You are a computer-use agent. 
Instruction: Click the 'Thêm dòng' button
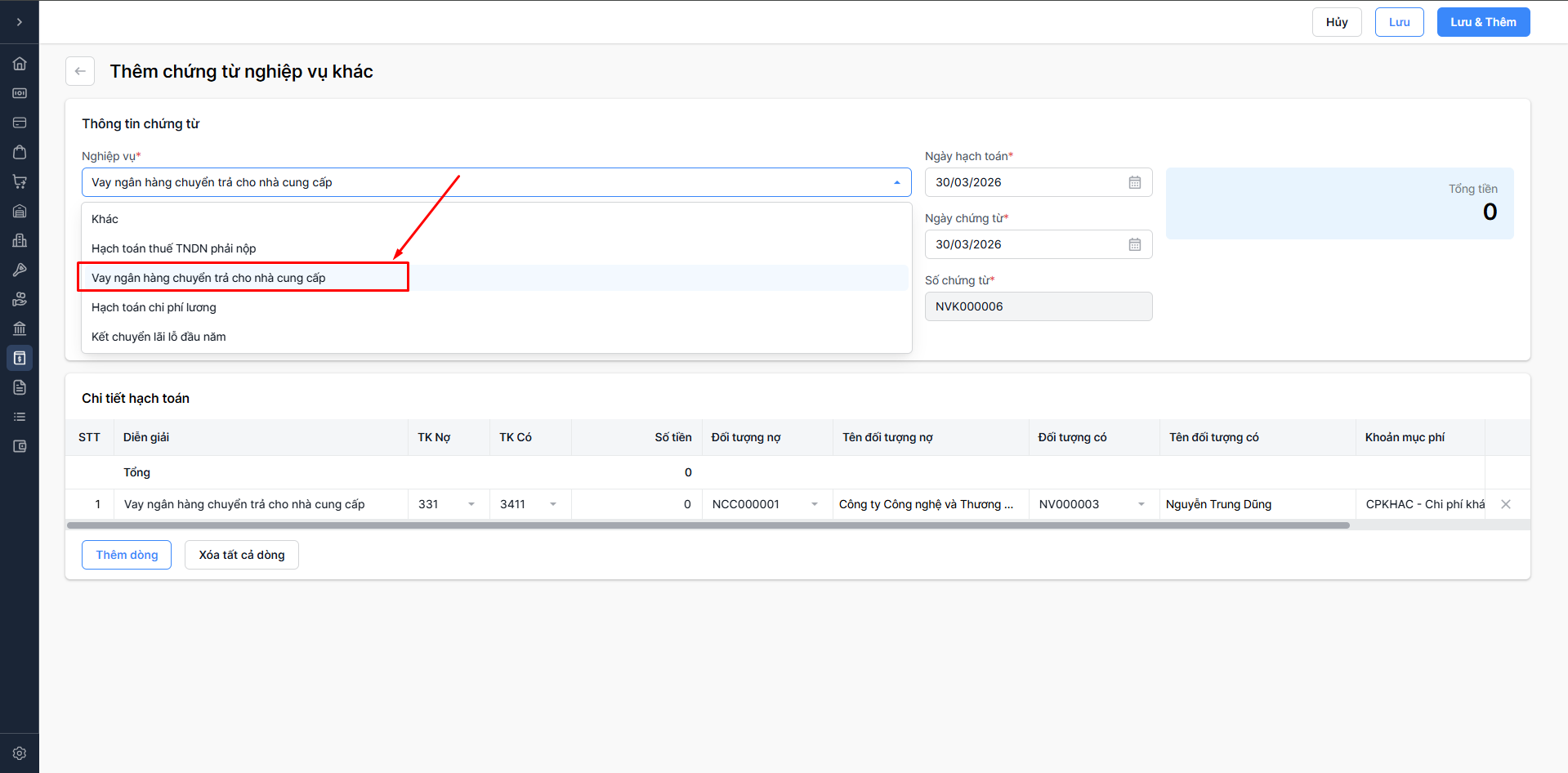tap(127, 555)
